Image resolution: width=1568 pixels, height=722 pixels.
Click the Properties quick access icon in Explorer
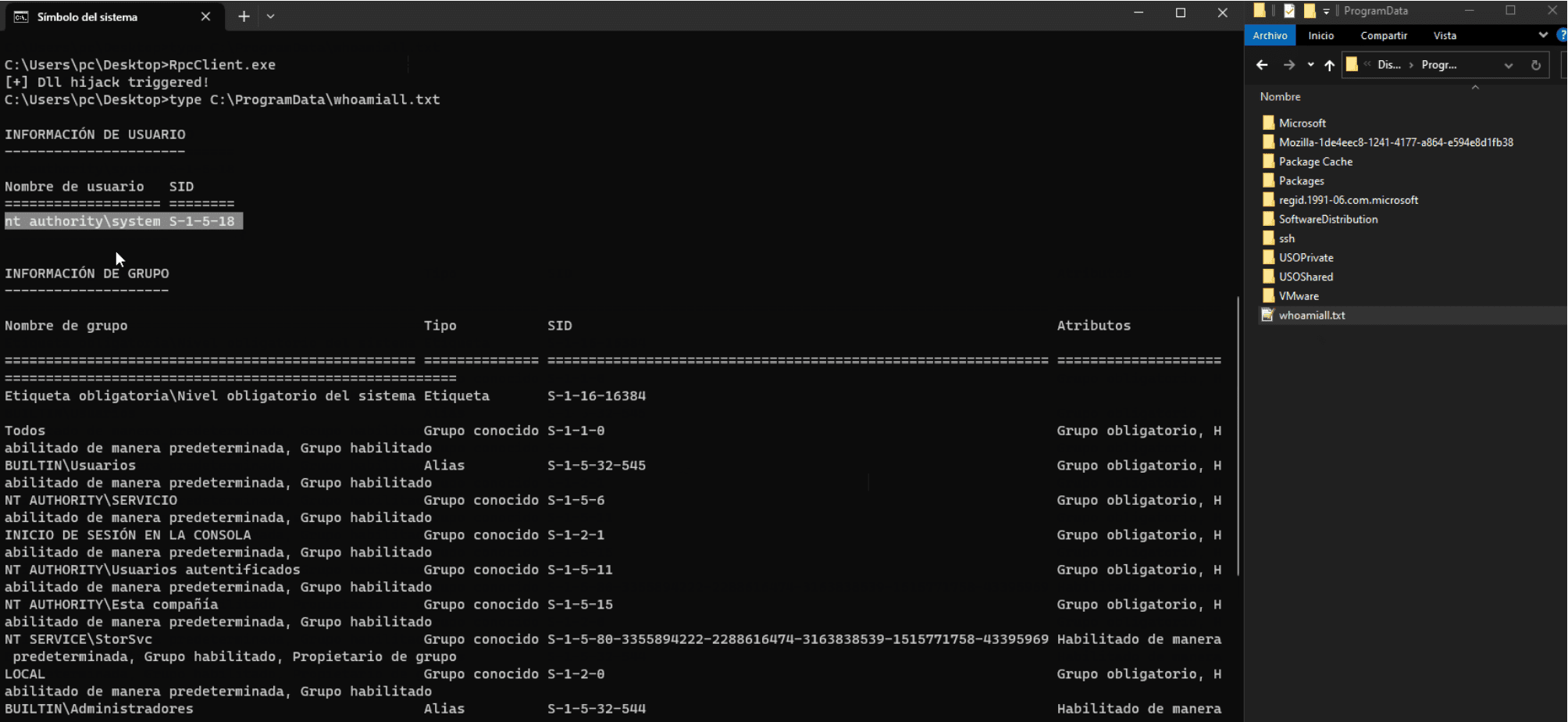(x=1289, y=10)
